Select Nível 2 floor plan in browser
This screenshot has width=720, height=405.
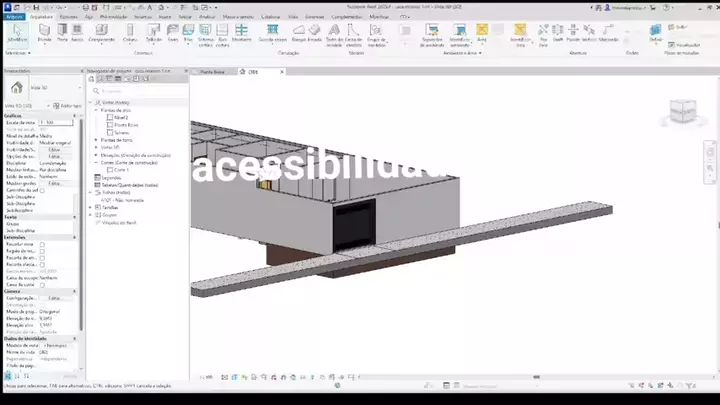[x=122, y=117]
